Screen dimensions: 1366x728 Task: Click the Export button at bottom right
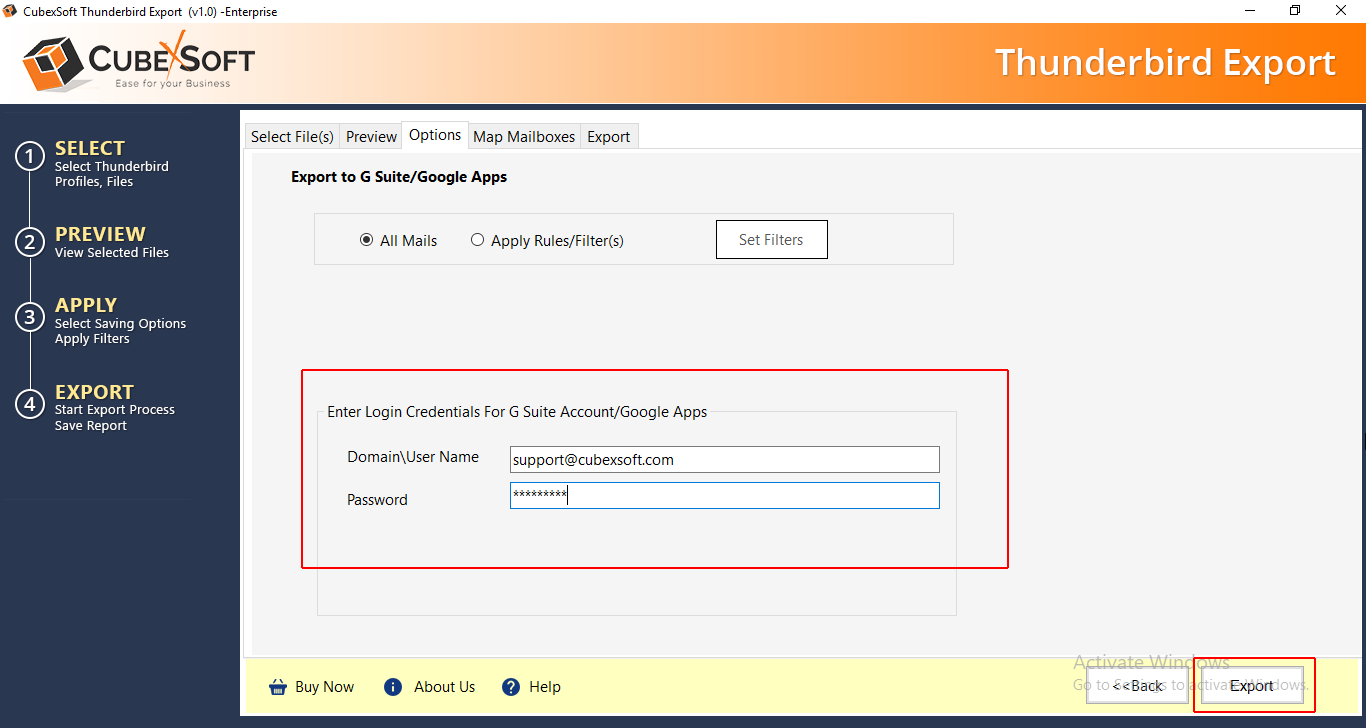[x=1252, y=686]
